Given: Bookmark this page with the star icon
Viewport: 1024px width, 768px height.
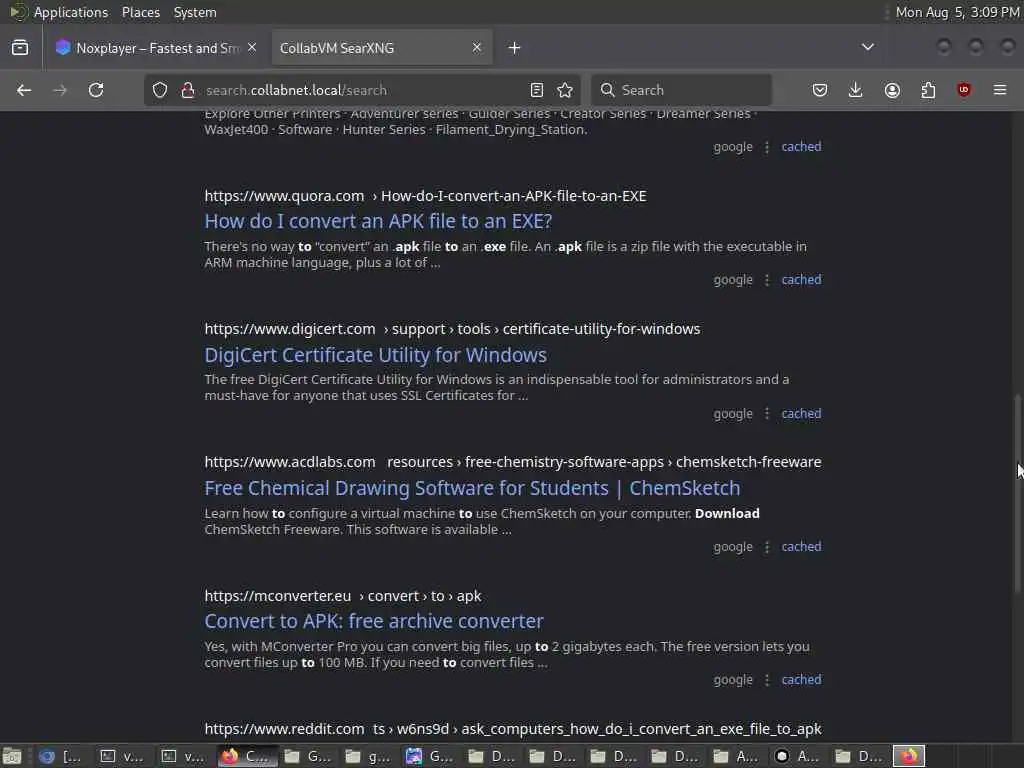Looking at the screenshot, I should click(565, 90).
